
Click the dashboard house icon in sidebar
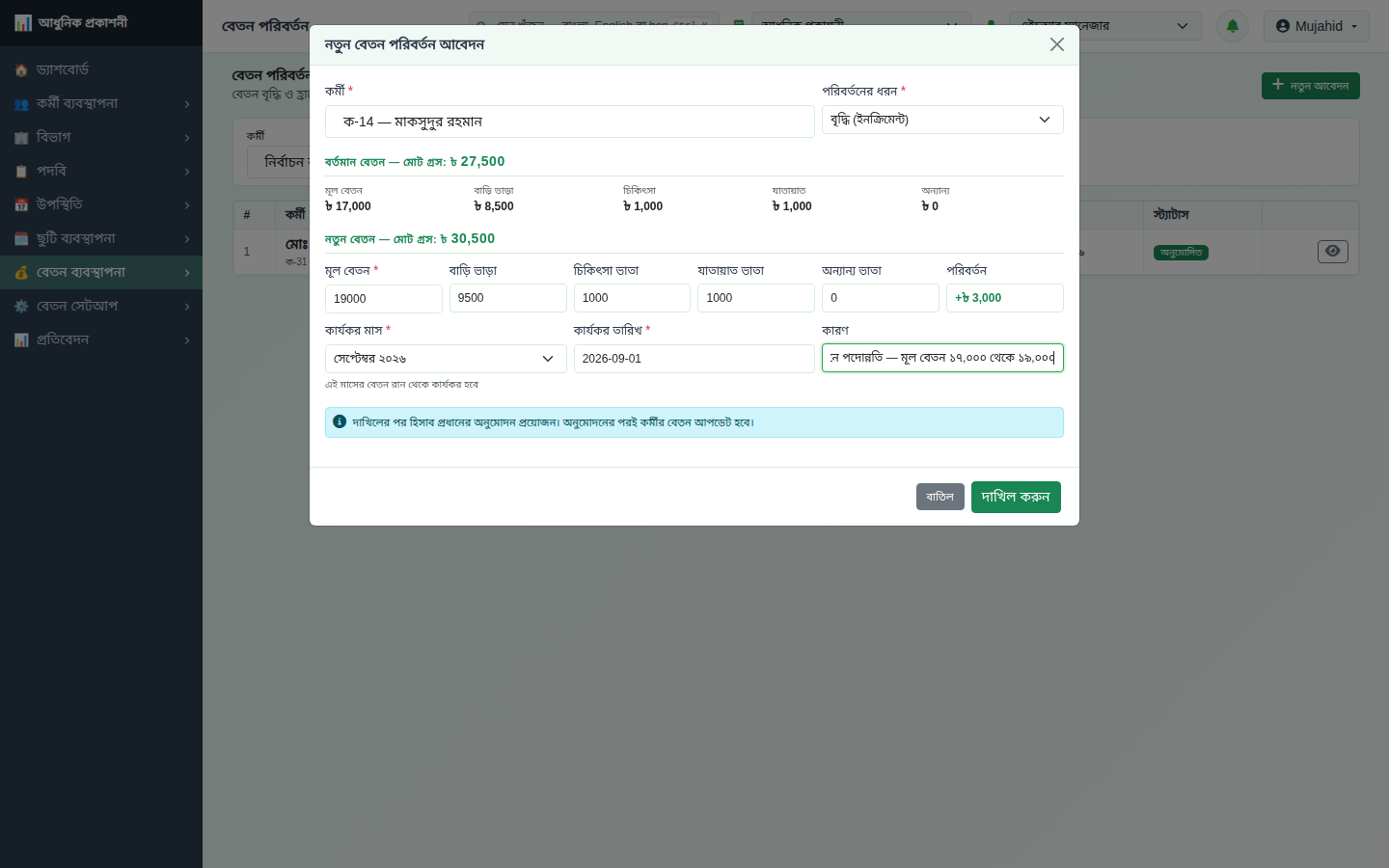(21, 70)
